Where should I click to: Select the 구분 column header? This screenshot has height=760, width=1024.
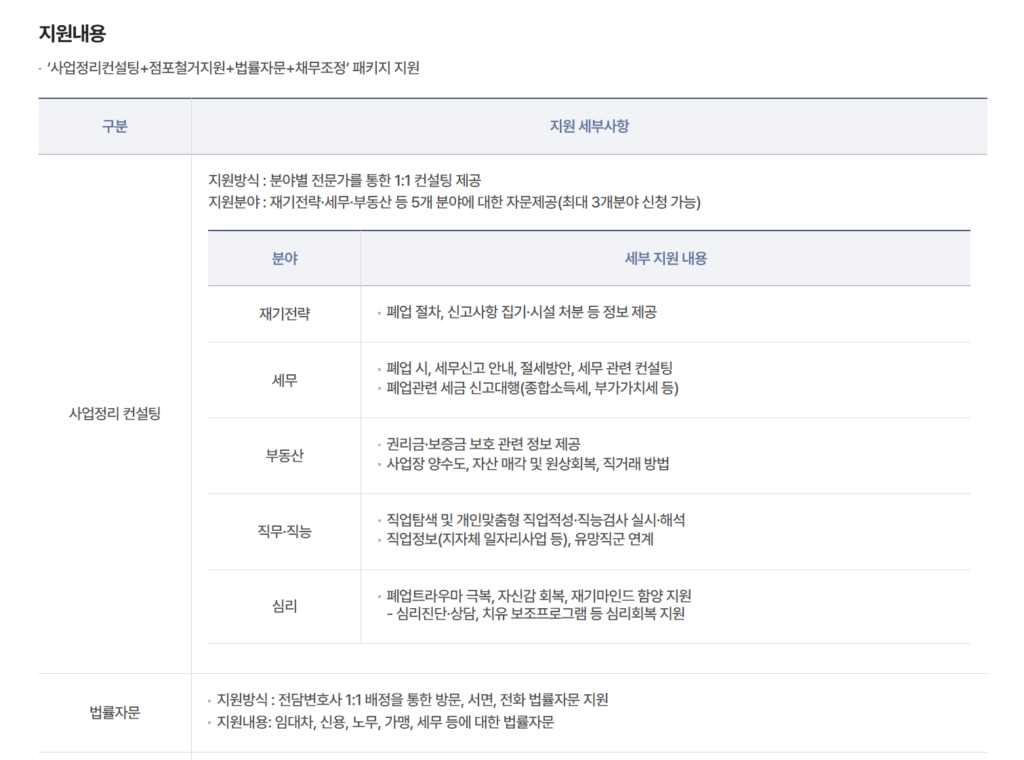(114, 126)
